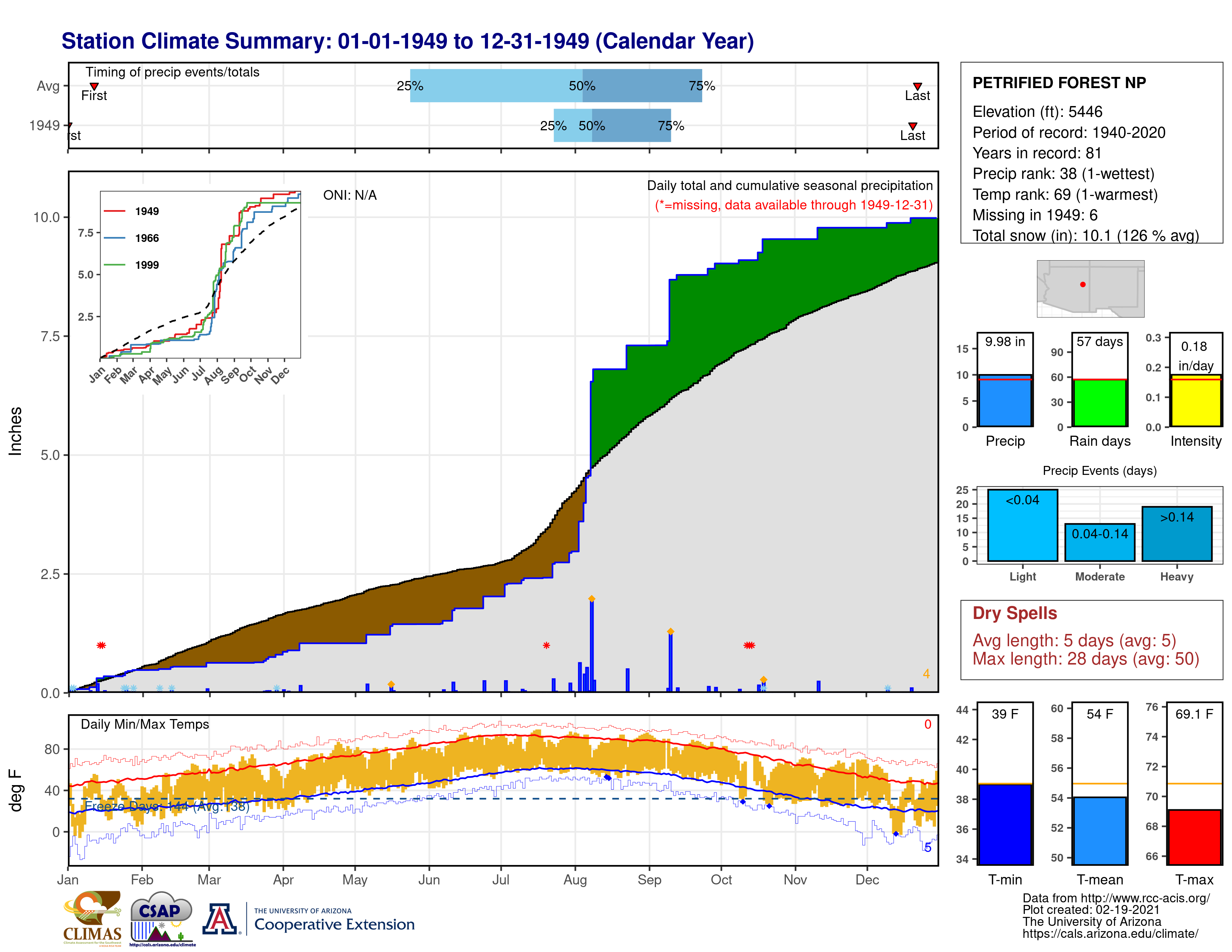
Task: Click the green Rain days bar
Action: [1099, 403]
